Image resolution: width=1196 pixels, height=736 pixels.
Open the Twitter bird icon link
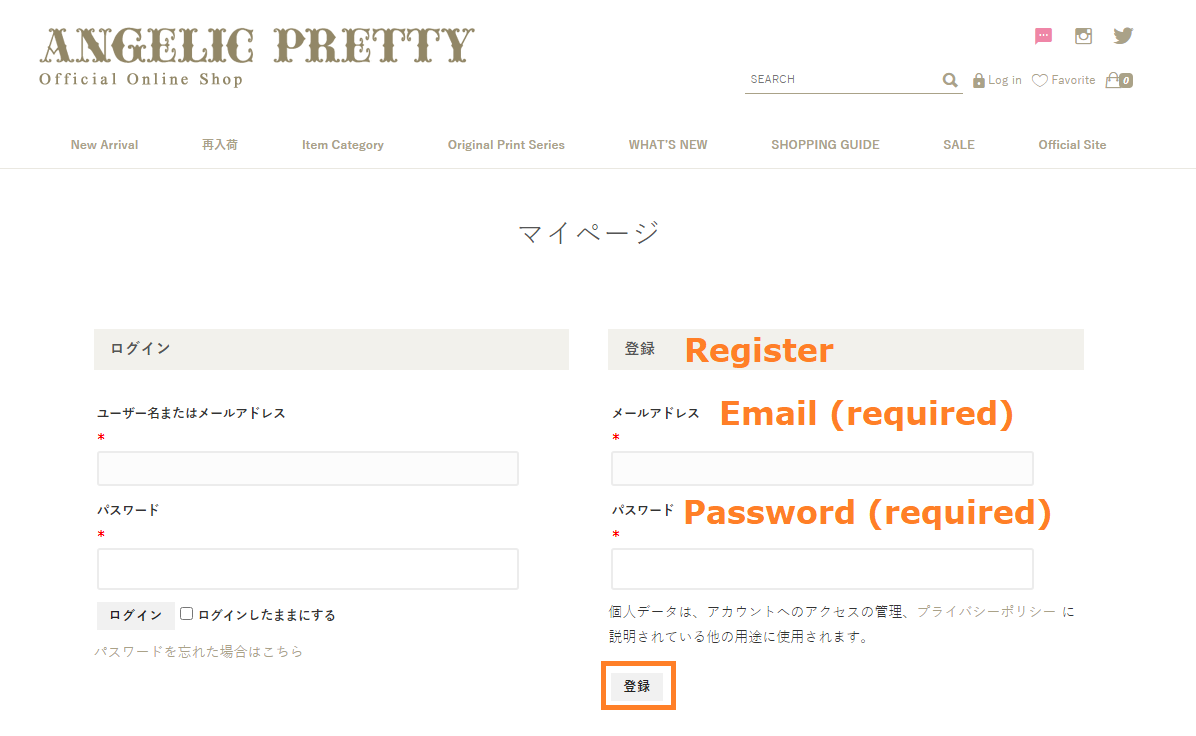1123,36
